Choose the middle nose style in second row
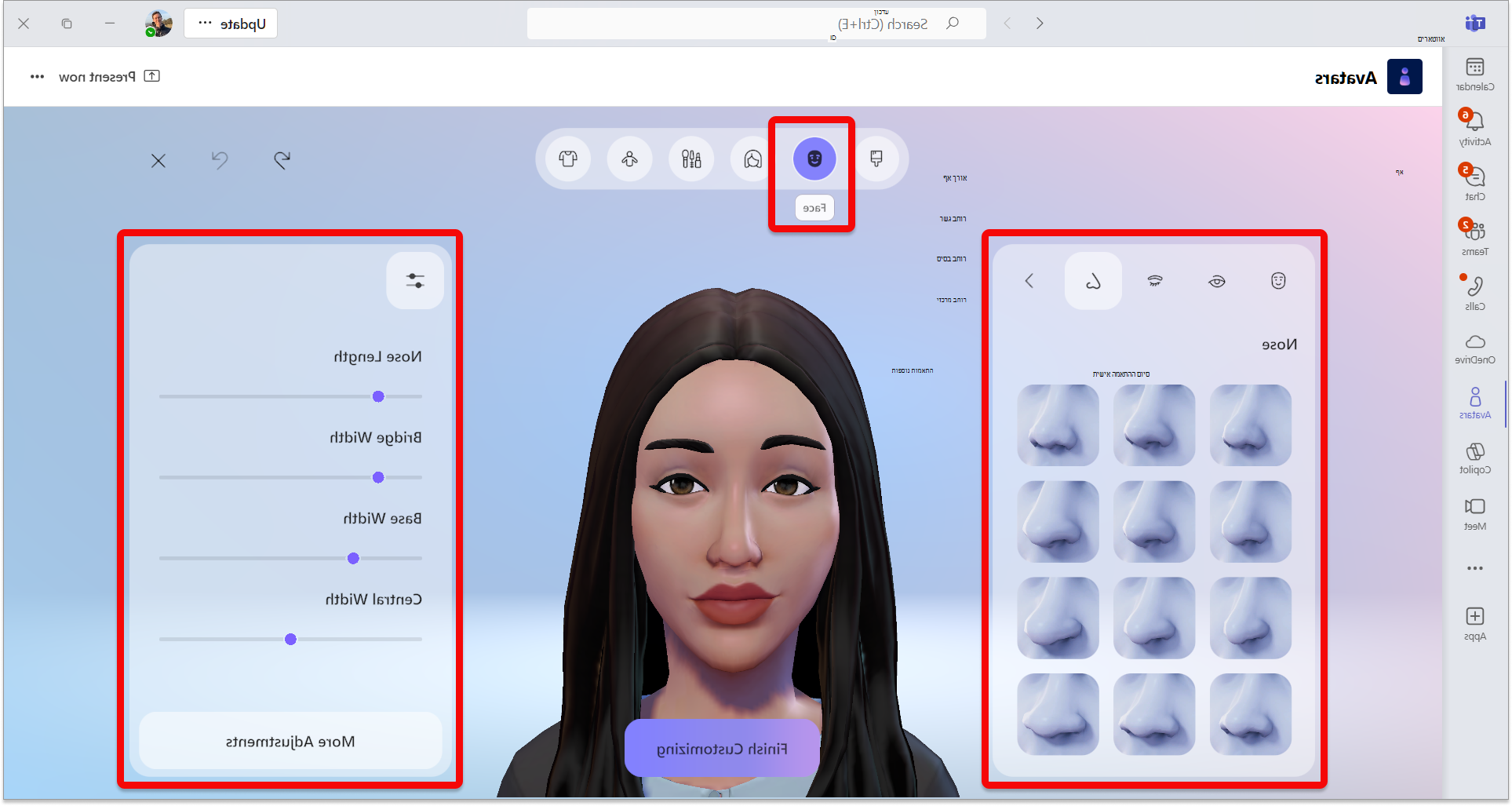1512x806 pixels. click(1154, 522)
